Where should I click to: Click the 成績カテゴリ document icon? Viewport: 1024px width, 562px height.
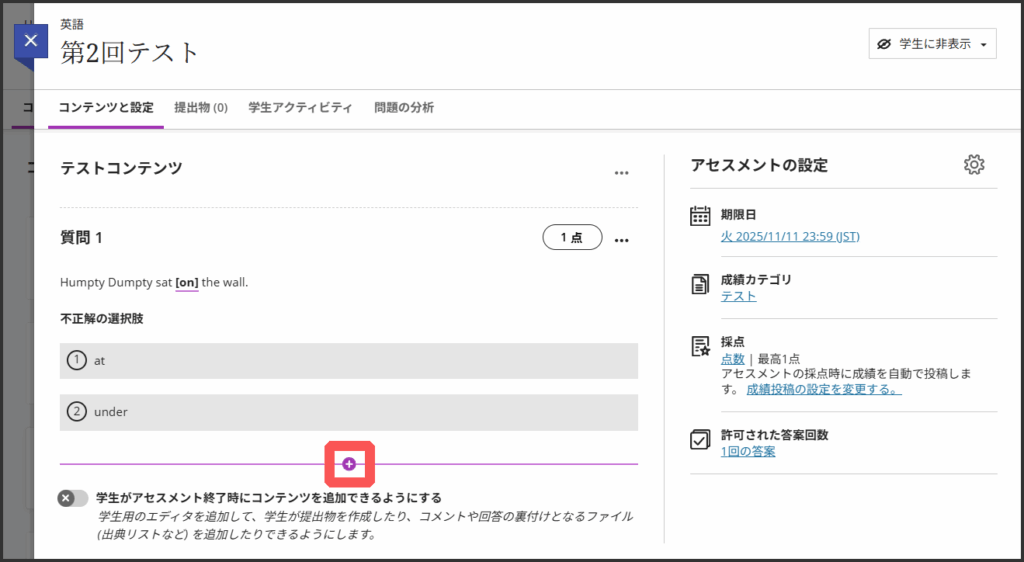coord(701,285)
